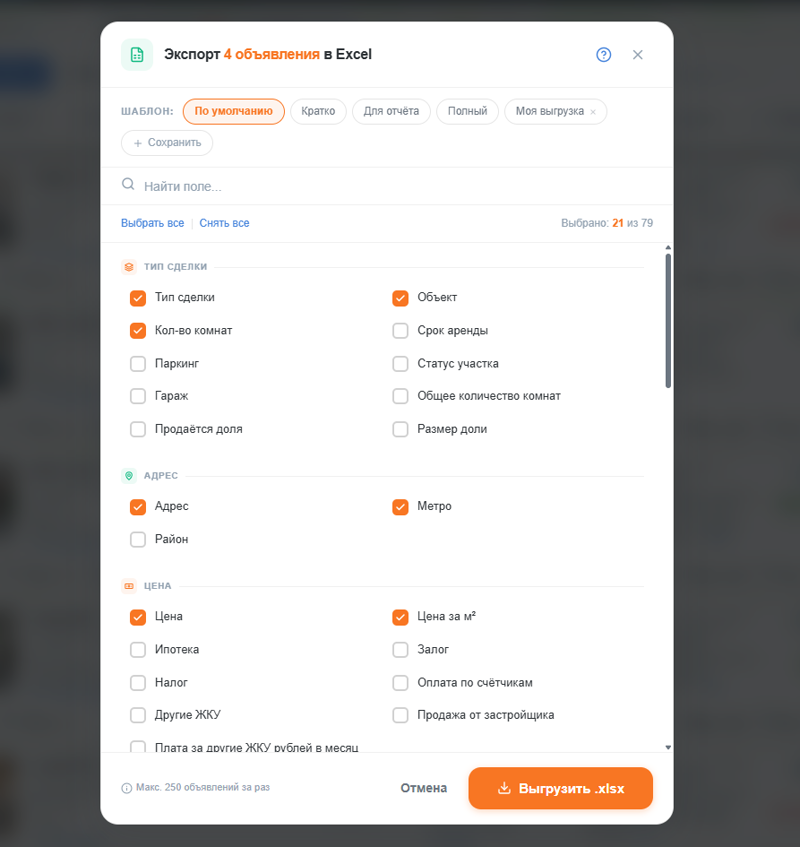
Task: Switch to the Кратко template
Action: tap(318, 111)
